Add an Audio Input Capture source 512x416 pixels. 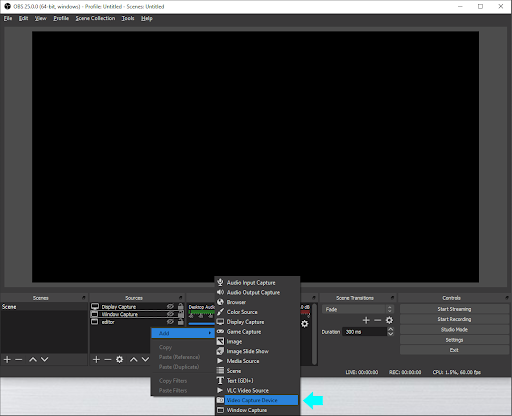click(x=257, y=283)
